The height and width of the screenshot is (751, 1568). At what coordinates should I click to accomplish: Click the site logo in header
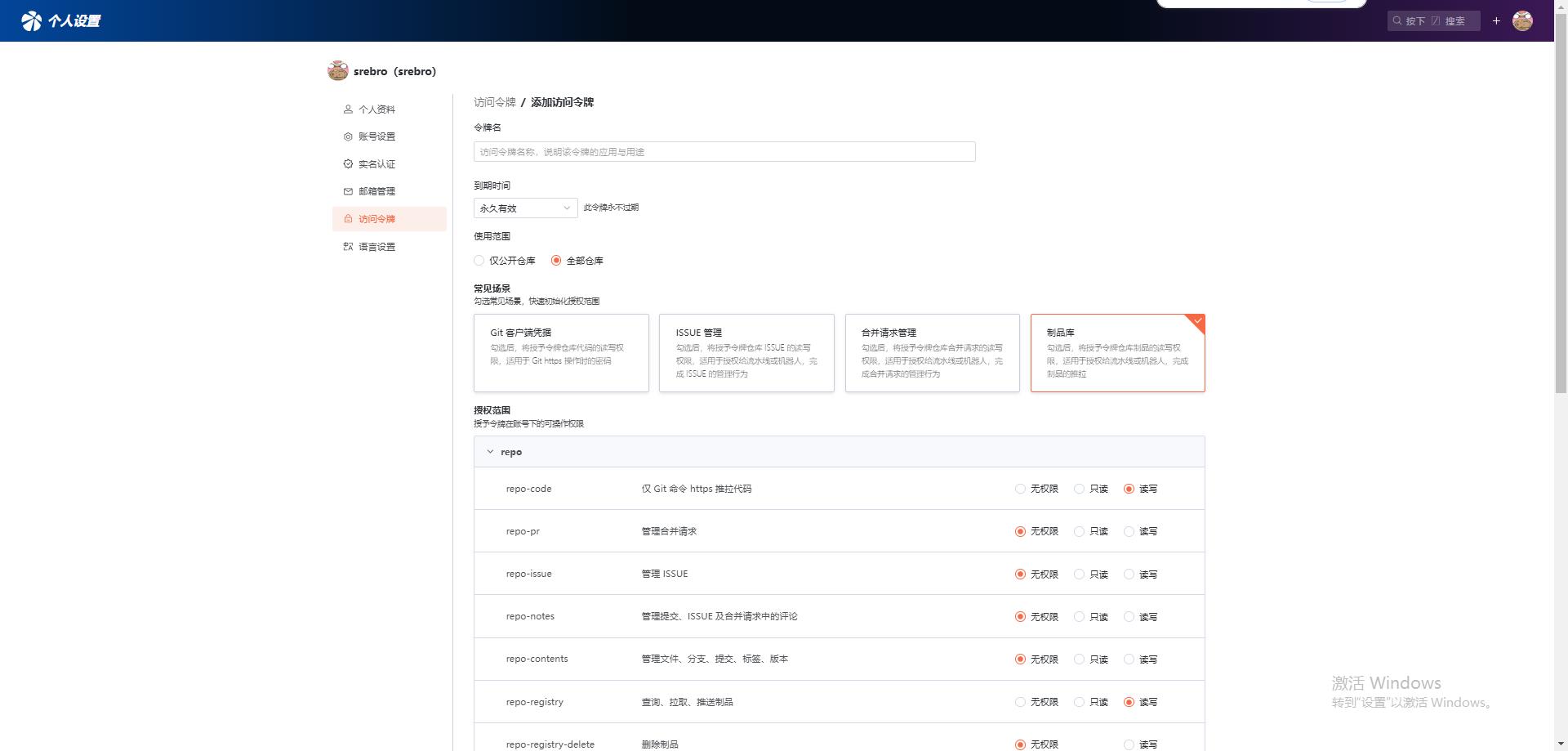[x=32, y=20]
